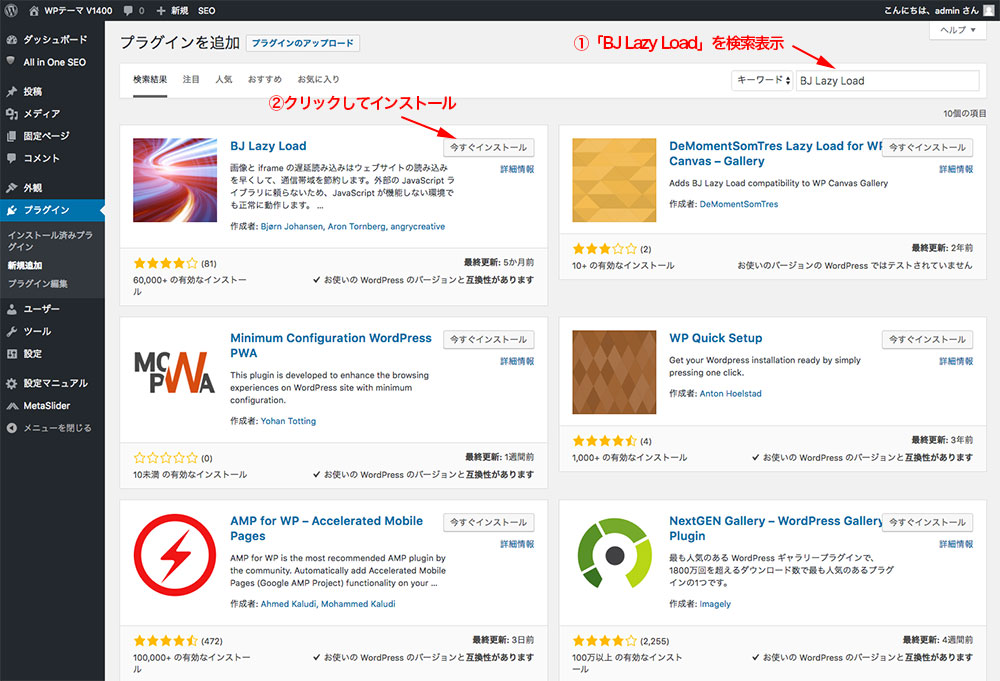
Task: Install Minimum Configuration WordPress PWA now
Action: (x=489, y=339)
